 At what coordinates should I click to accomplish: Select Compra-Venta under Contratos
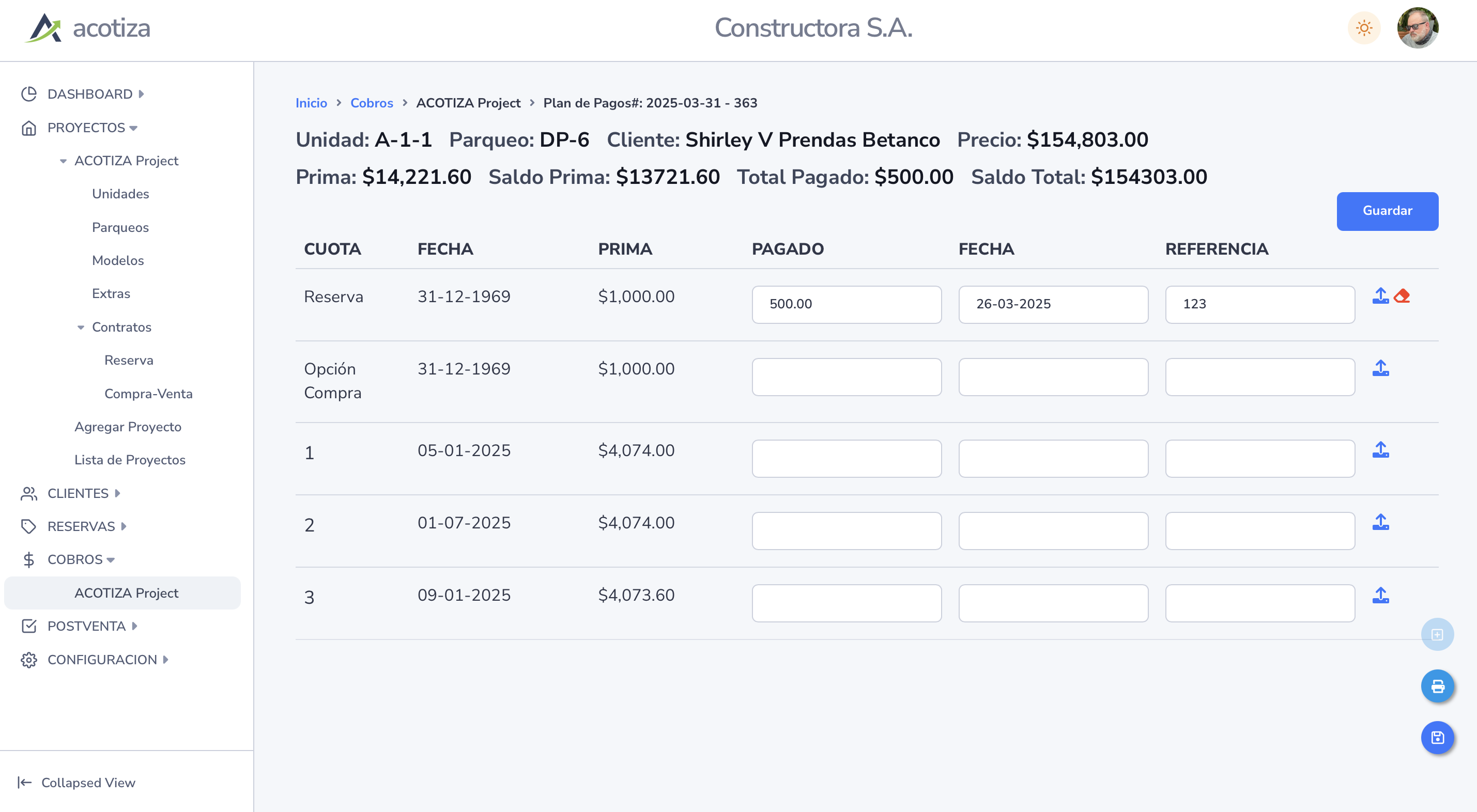(x=148, y=394)
